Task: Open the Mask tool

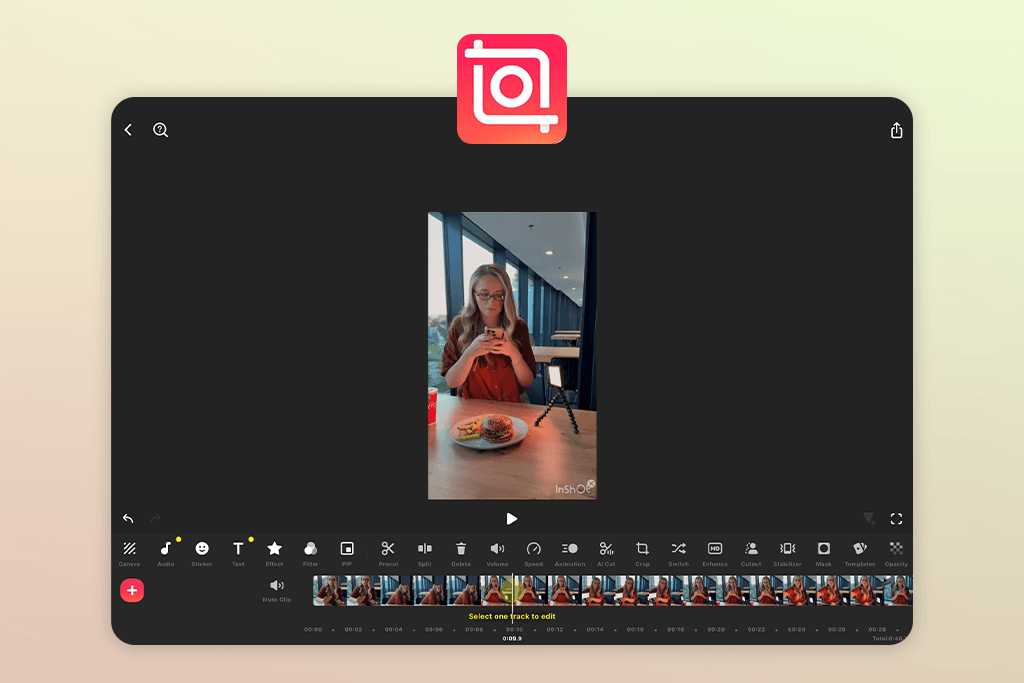Action: [824, 553]
